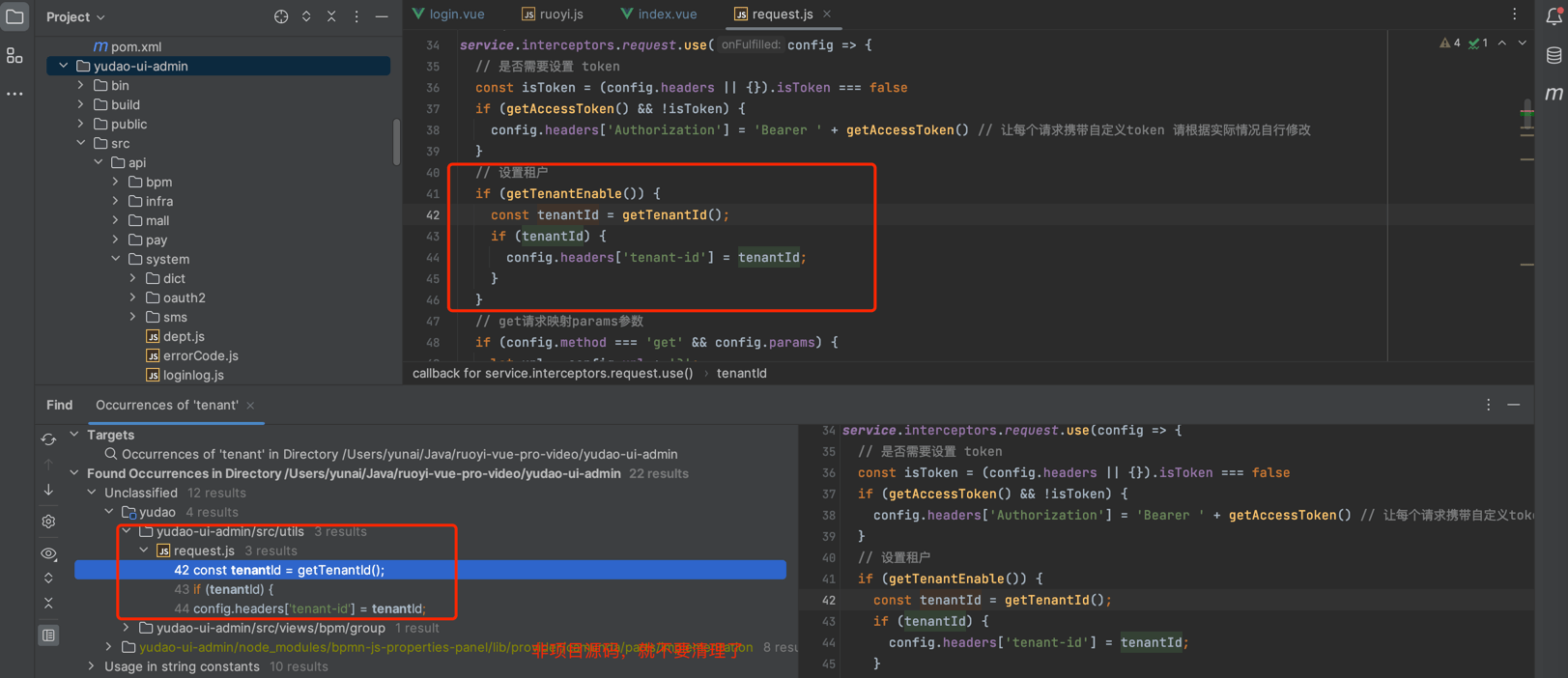Toggle the Preview eye icon in Find panel

(48, 553)
